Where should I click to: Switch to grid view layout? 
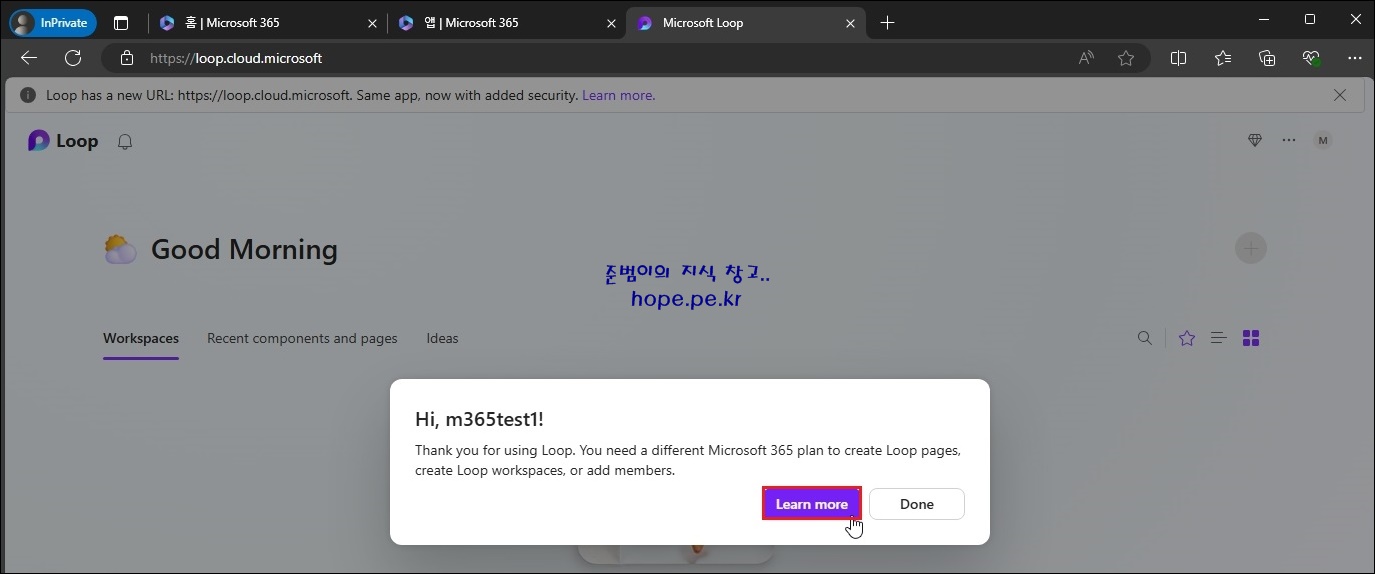point(1251,338)
